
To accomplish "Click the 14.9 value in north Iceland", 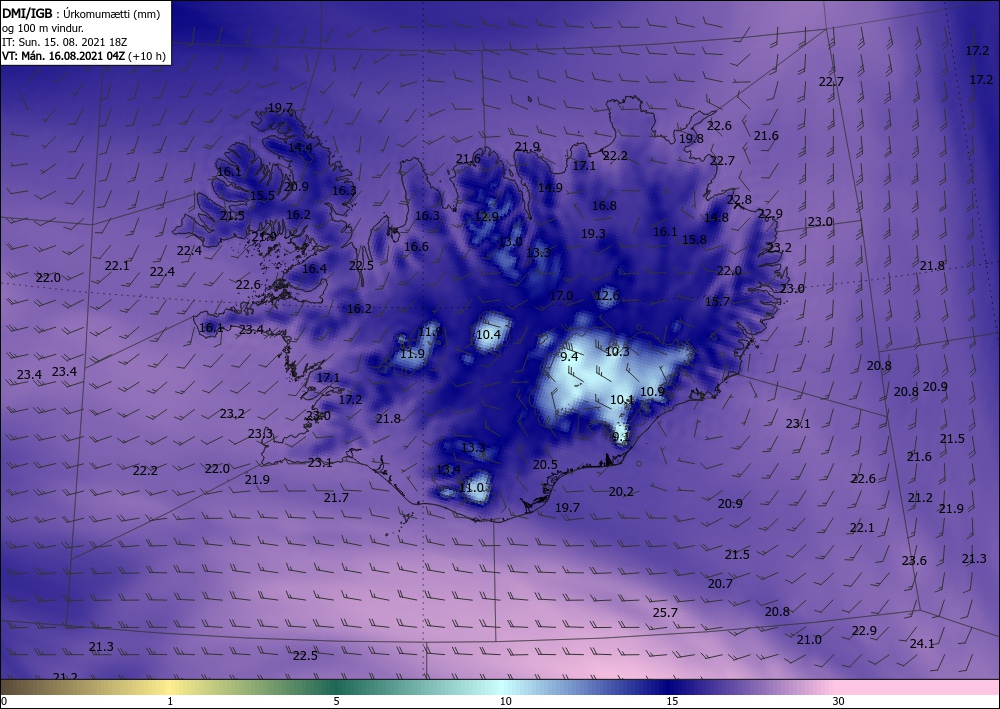I will point(550,188).
